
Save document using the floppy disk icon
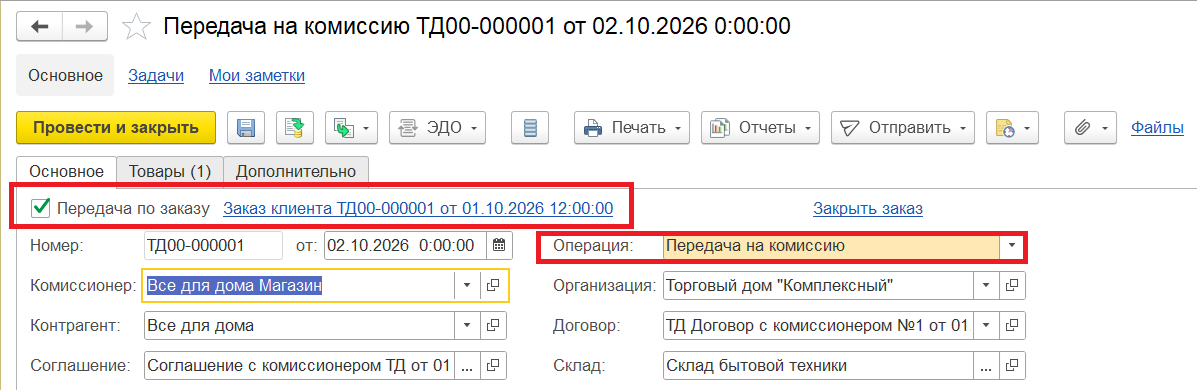pyautogui.click(x=246, y=128)
